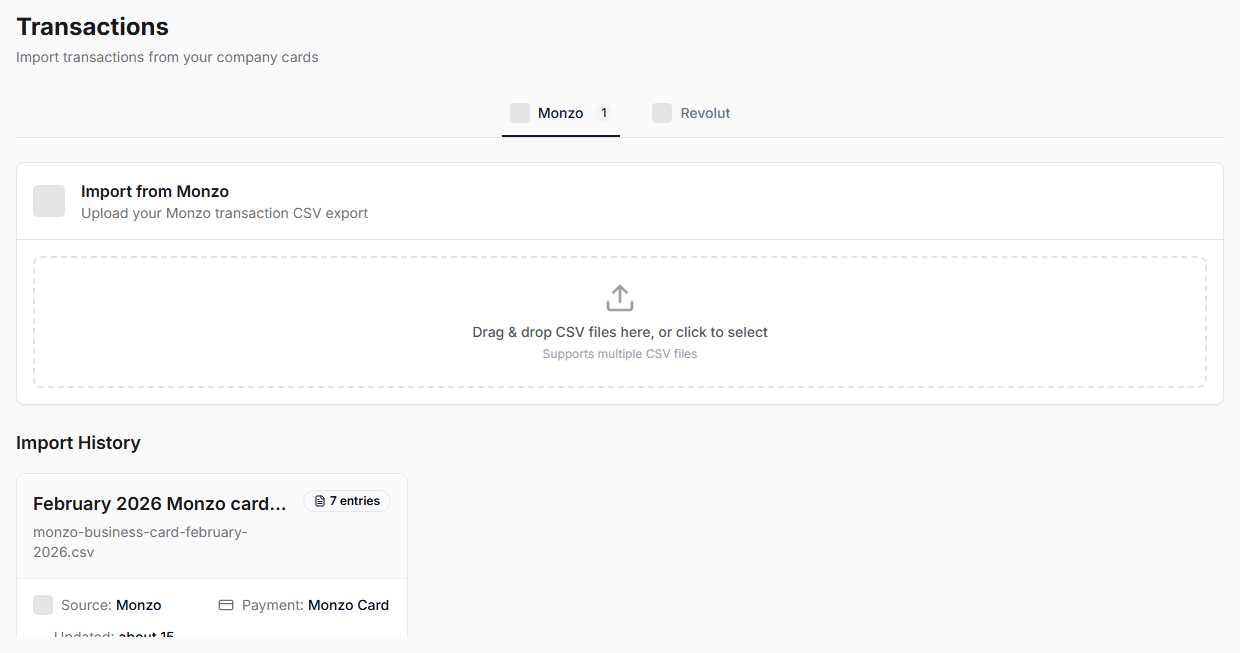1240x653 pixels.
Task: Click the document icon in 7 entries badge
Action: tap(320, 501)
